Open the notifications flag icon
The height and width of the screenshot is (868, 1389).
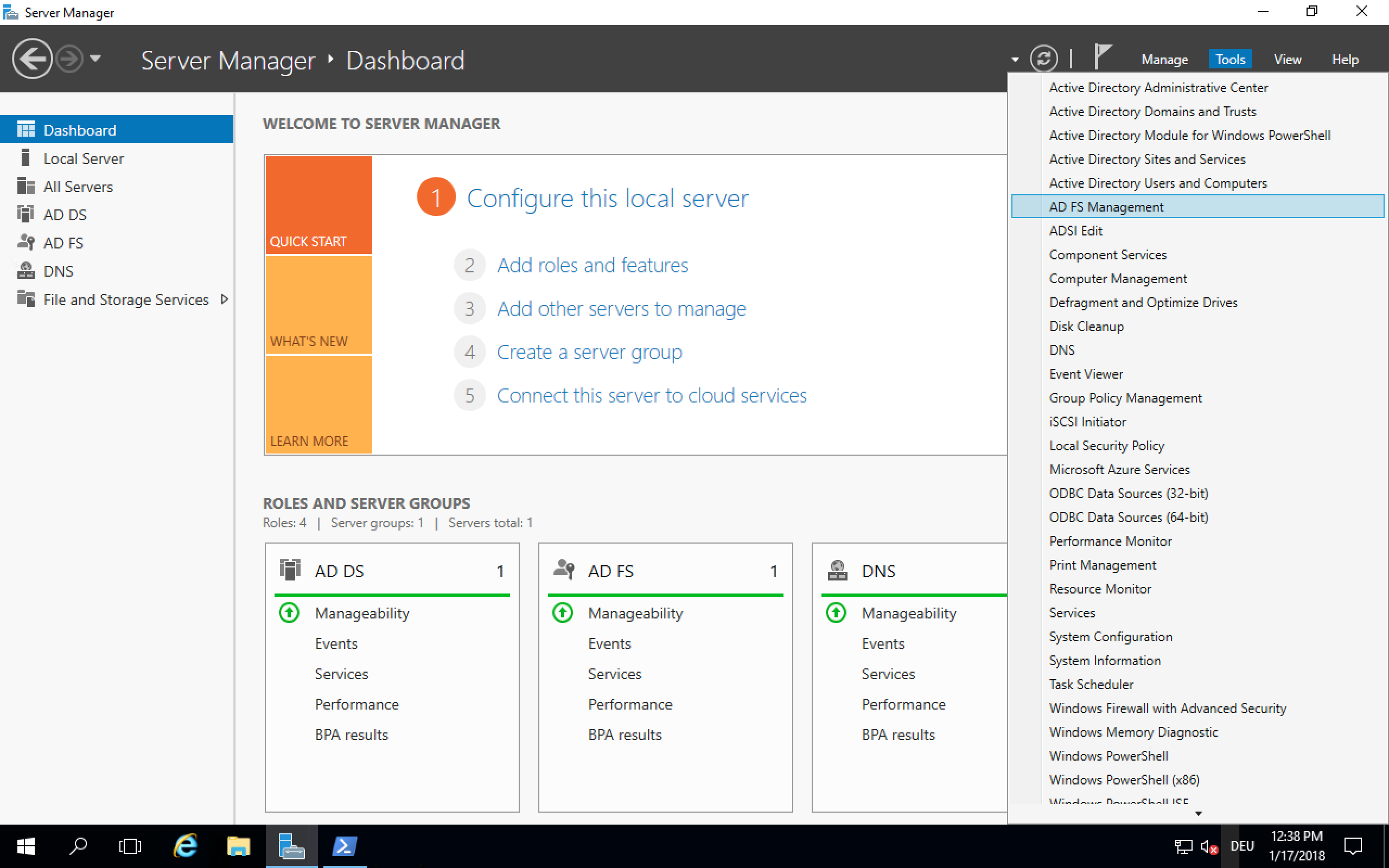click(1102, 58)
